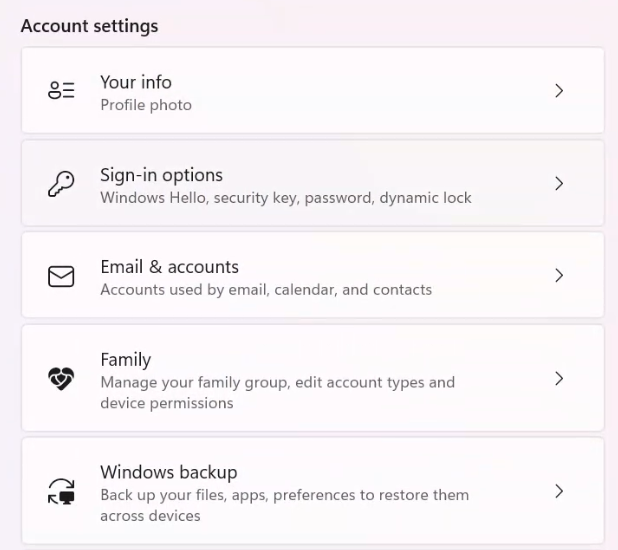Expand the Family chevron arrow

click(x=559, y=378)
